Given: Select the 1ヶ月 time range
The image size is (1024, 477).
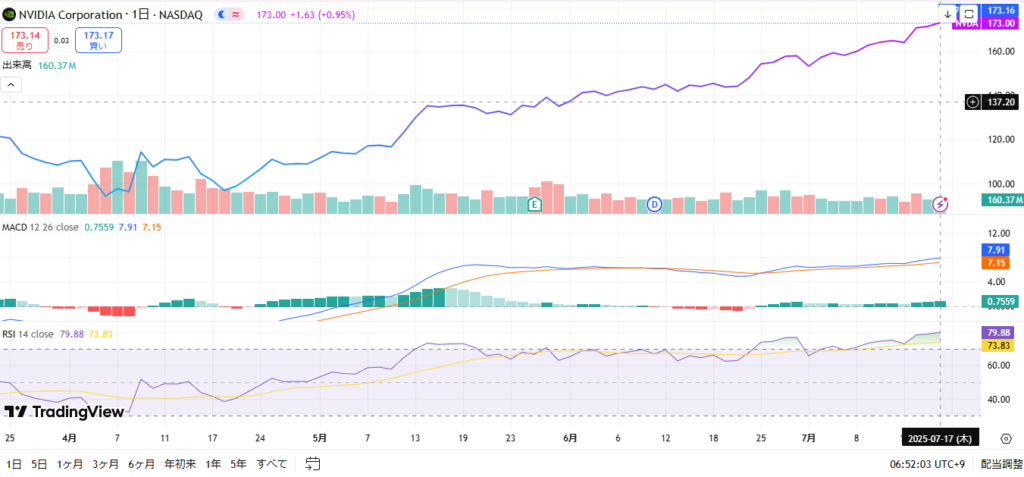Looking at the screenshot, I should tap(69, 464).
